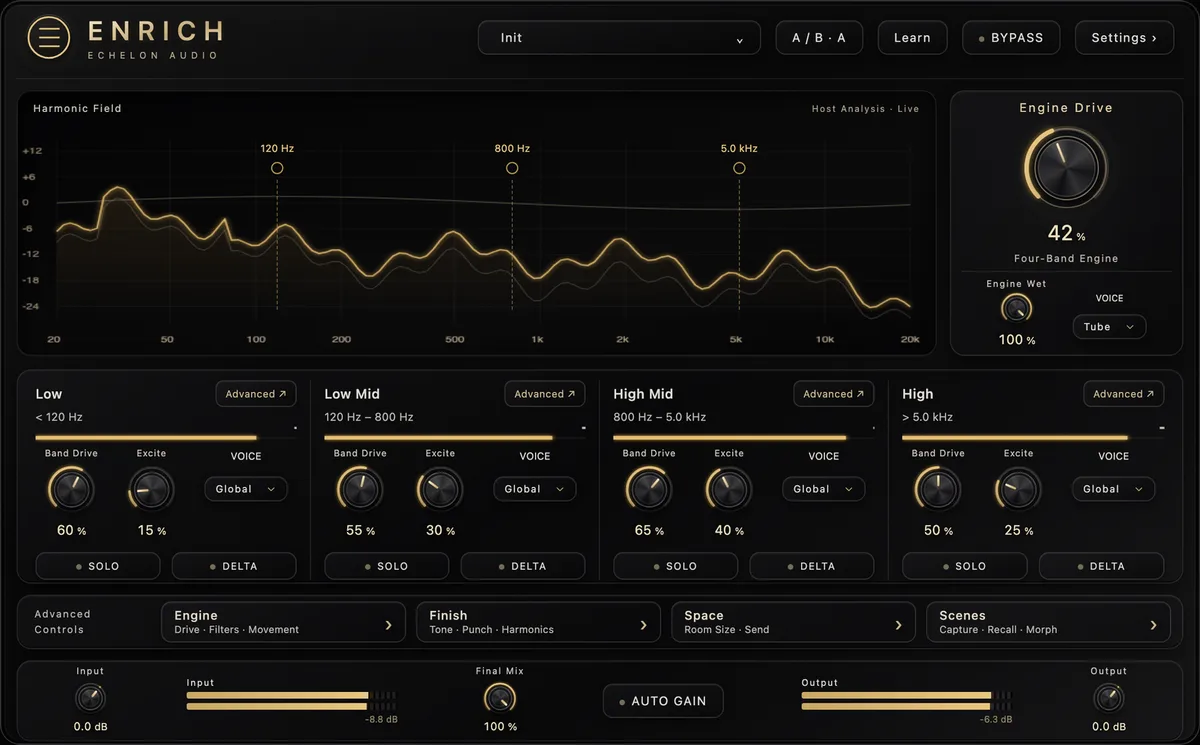The width and height of the screenshot is (1200, 745).
Task: Click the Host Analysis · Live label
Action: pos(865,109)
